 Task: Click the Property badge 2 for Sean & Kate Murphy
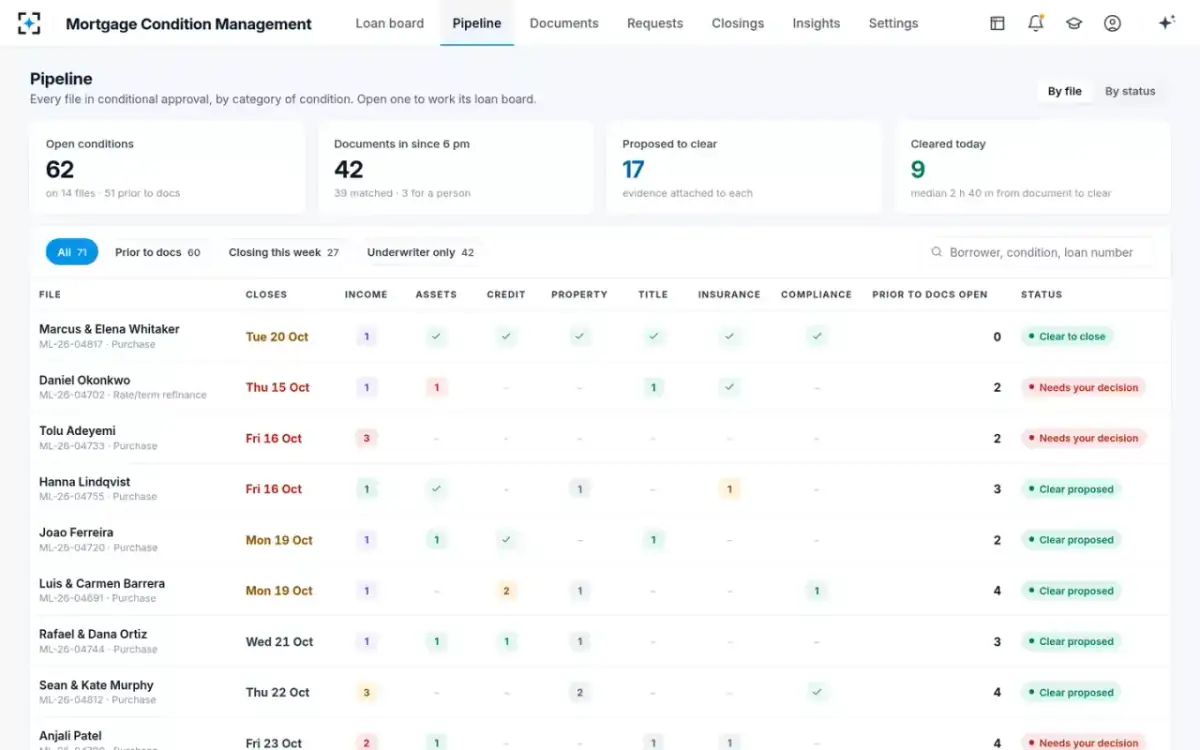click(580, 692)
